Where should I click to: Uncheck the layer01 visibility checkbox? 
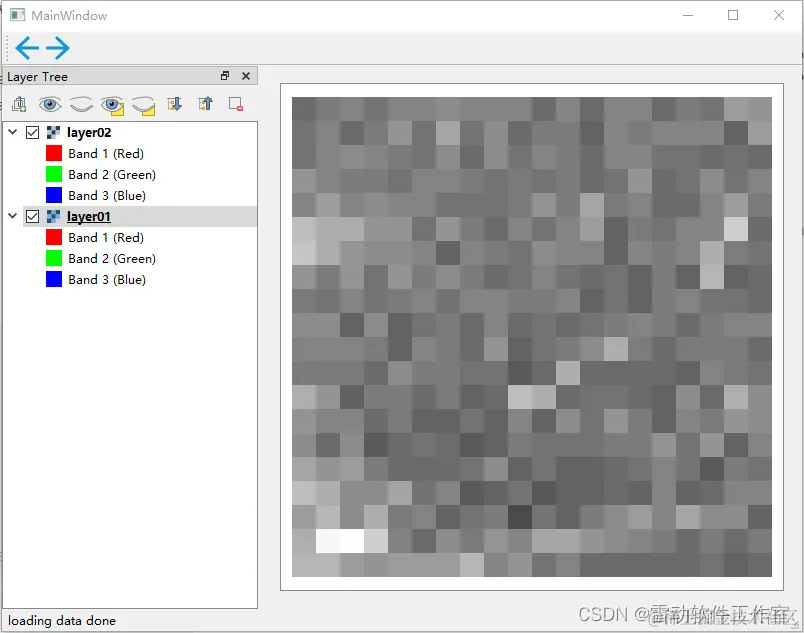32,217
